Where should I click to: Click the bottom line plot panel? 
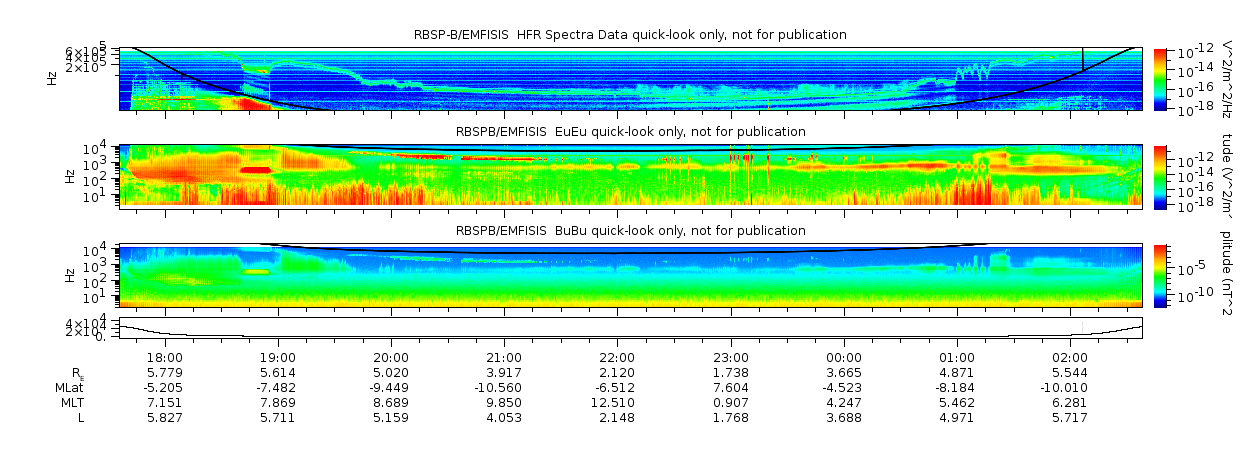(630, 327)
